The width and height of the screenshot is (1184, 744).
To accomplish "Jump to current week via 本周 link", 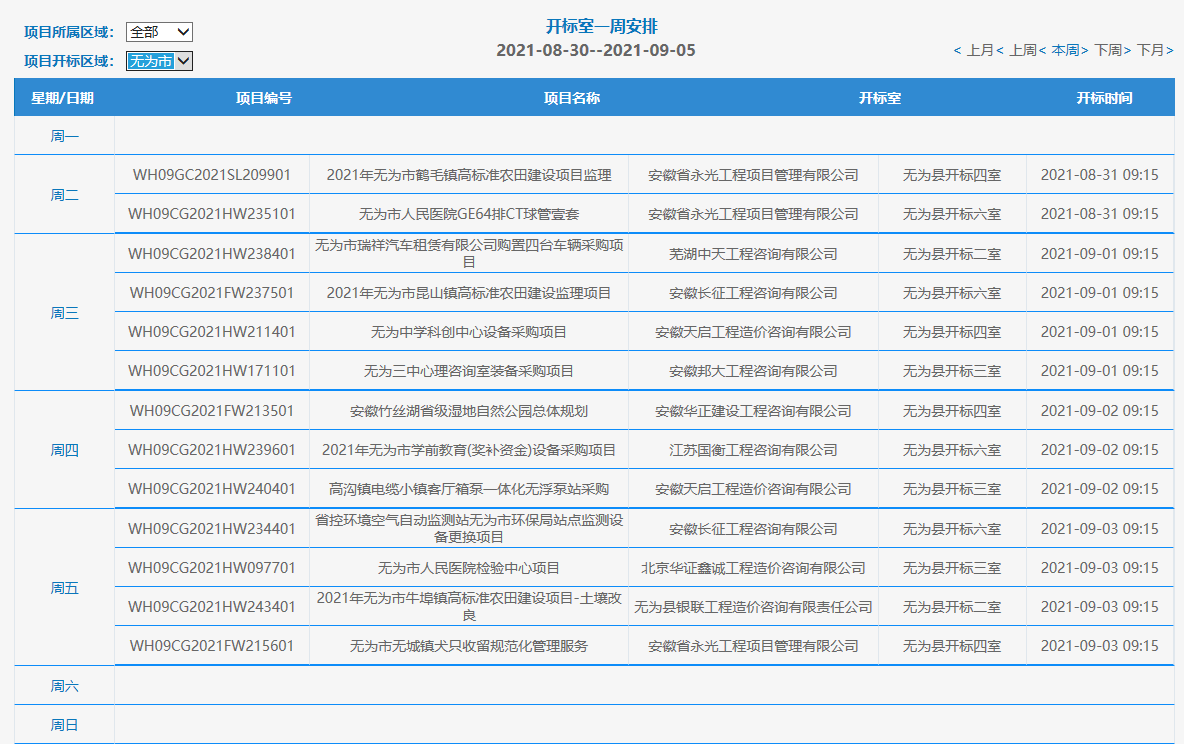I will pos(1063,51).
